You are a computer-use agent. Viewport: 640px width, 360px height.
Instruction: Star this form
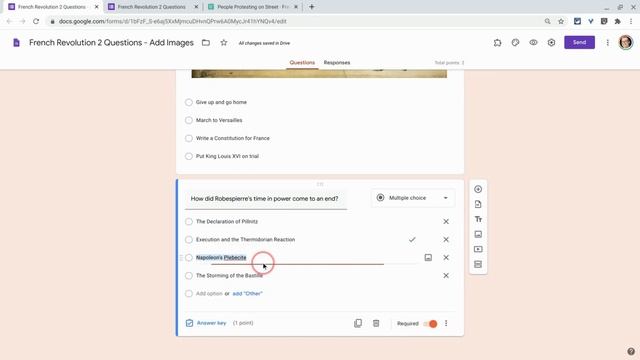point(224,42)
